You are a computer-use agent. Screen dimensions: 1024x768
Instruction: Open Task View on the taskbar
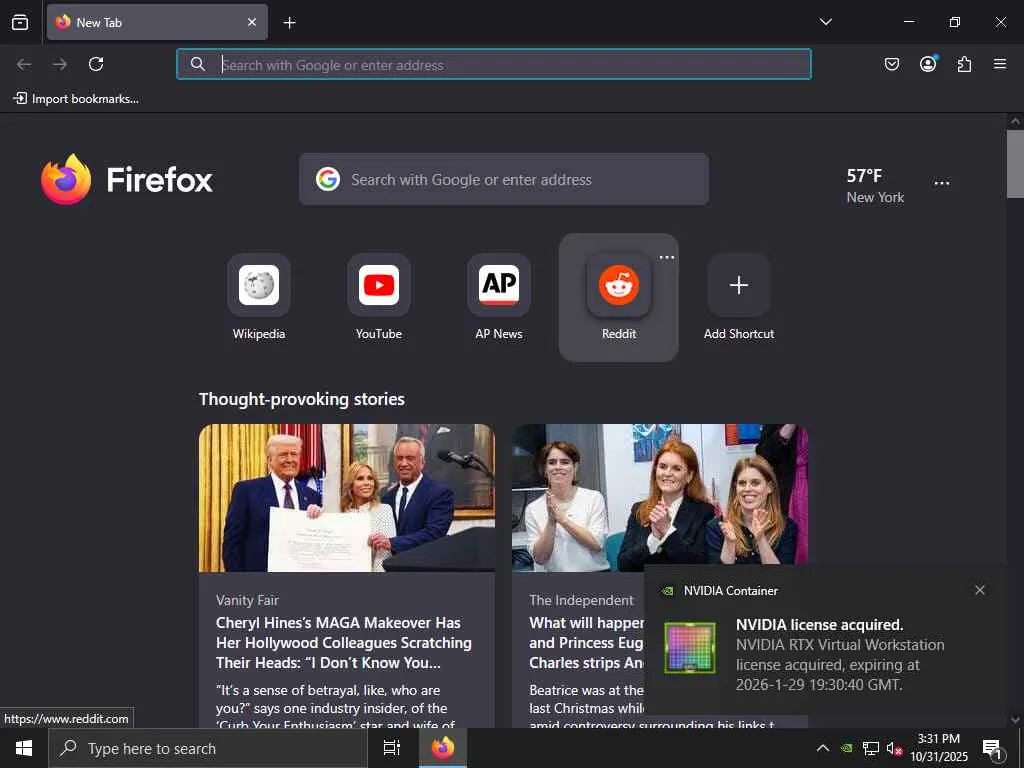tap(391, 748)
